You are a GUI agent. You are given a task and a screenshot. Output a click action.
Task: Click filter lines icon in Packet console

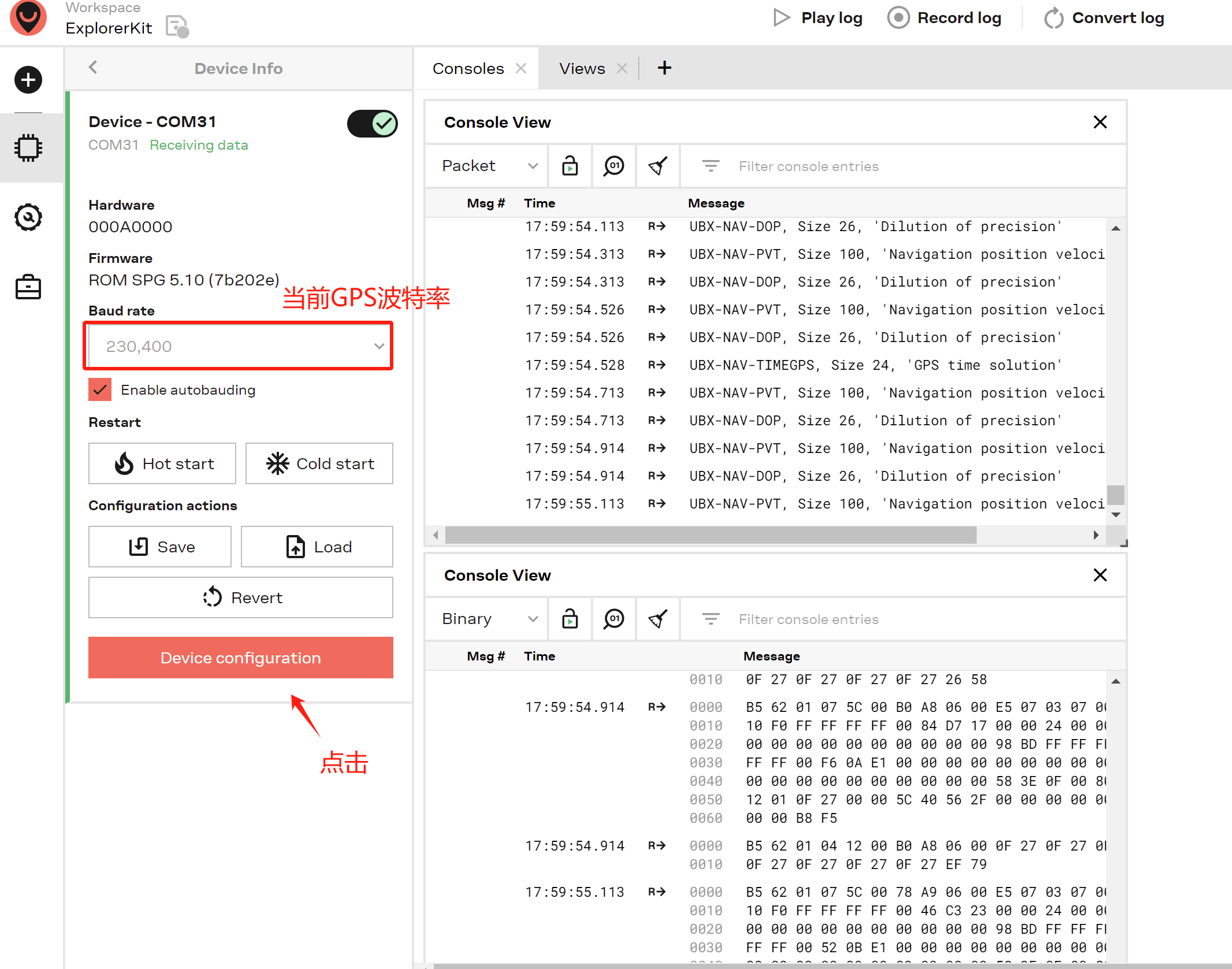tap(710, 166)
